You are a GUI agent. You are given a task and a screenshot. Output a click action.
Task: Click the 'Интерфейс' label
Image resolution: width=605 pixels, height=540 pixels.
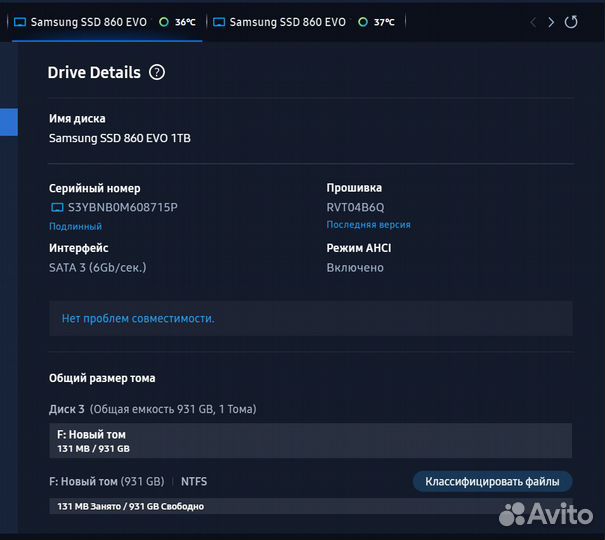pos(79,248)
